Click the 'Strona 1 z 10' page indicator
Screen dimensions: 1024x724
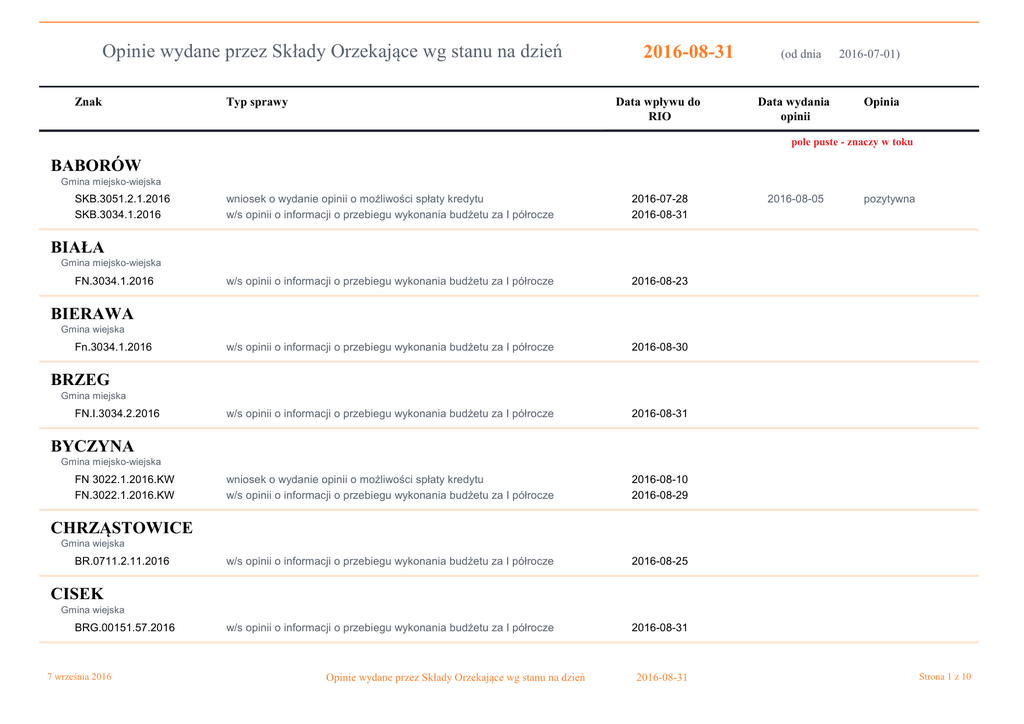tap(944, 677)
